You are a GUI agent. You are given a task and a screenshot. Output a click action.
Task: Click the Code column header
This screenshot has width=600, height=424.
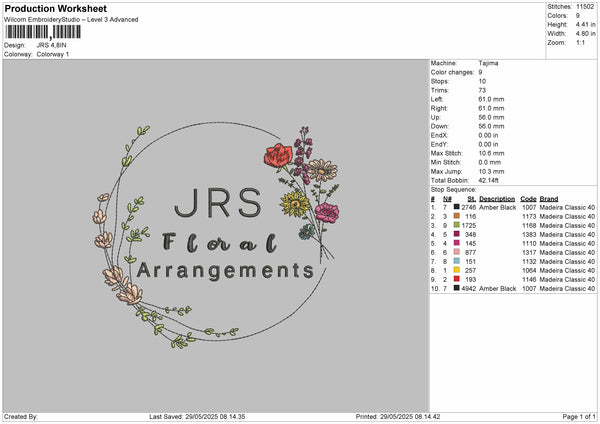click(528, 198)
